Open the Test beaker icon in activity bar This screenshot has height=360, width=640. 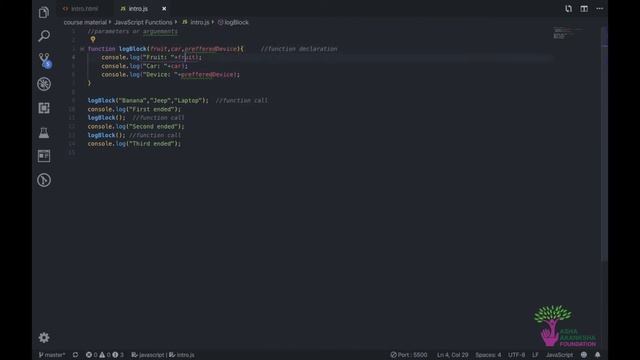tap(44, 132)
